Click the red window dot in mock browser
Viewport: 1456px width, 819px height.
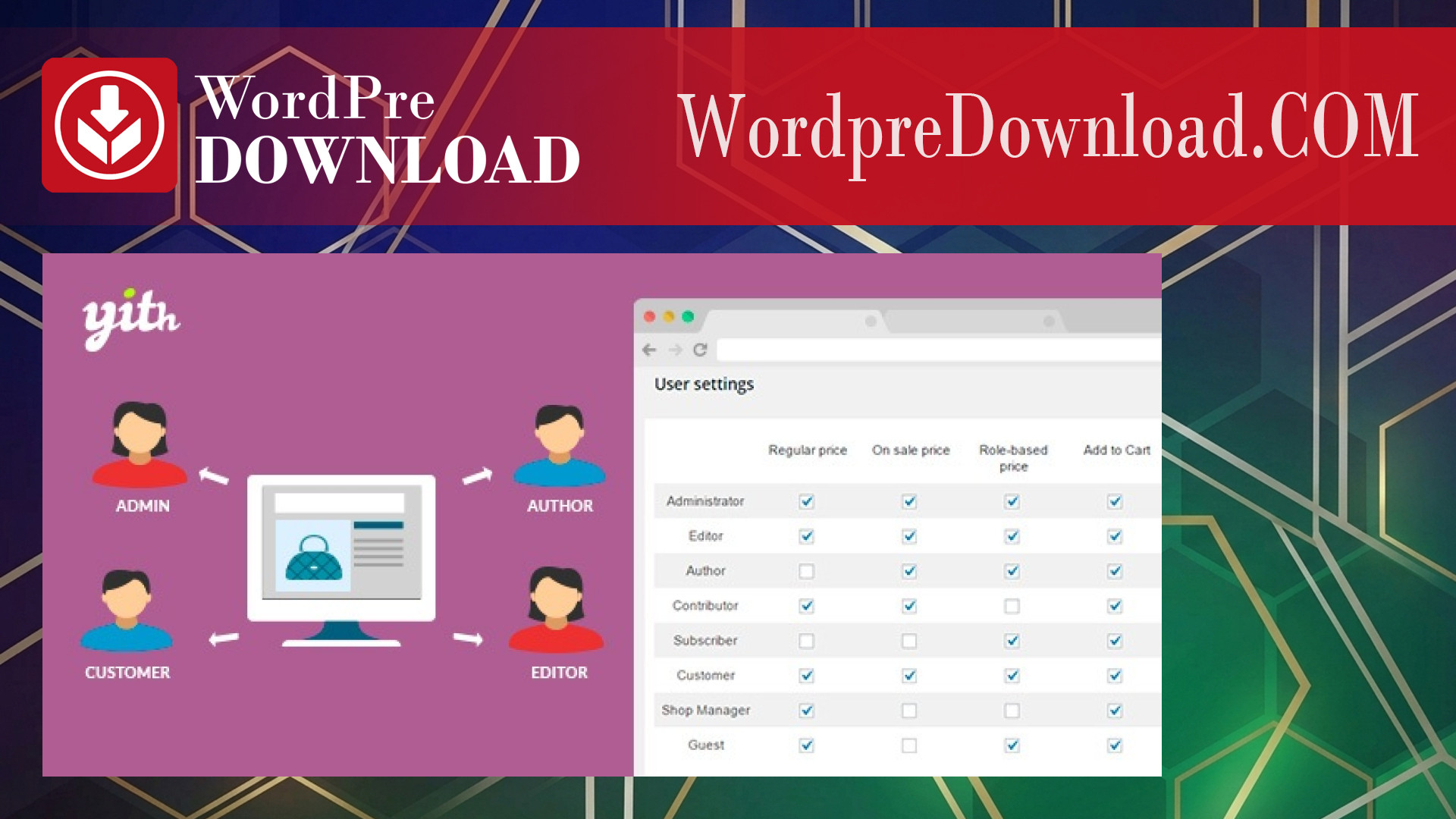pyautogui.click(x=649, y=317)
